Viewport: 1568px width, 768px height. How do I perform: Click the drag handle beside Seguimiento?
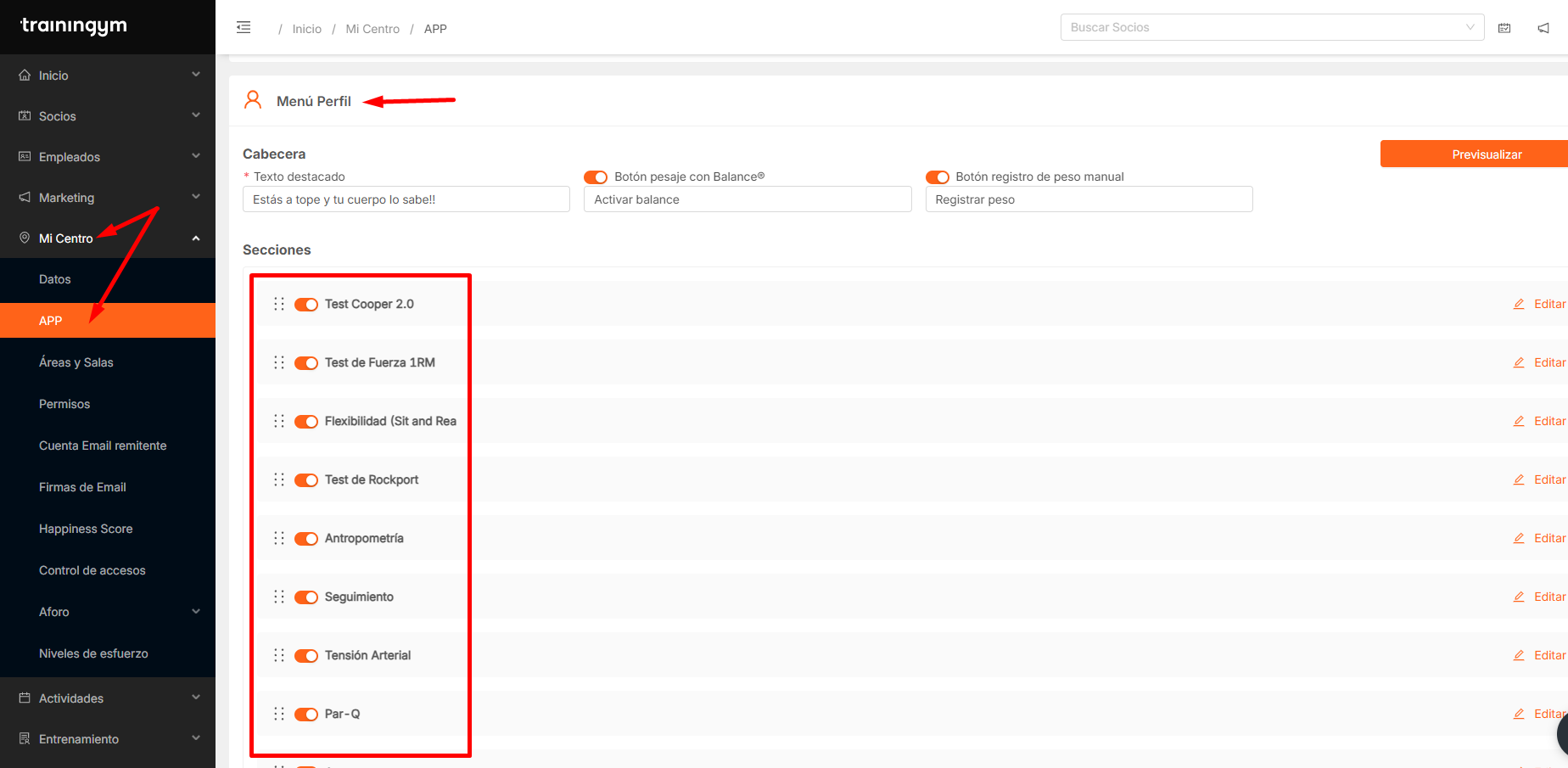pyautogui.click(x=279, y=597)
